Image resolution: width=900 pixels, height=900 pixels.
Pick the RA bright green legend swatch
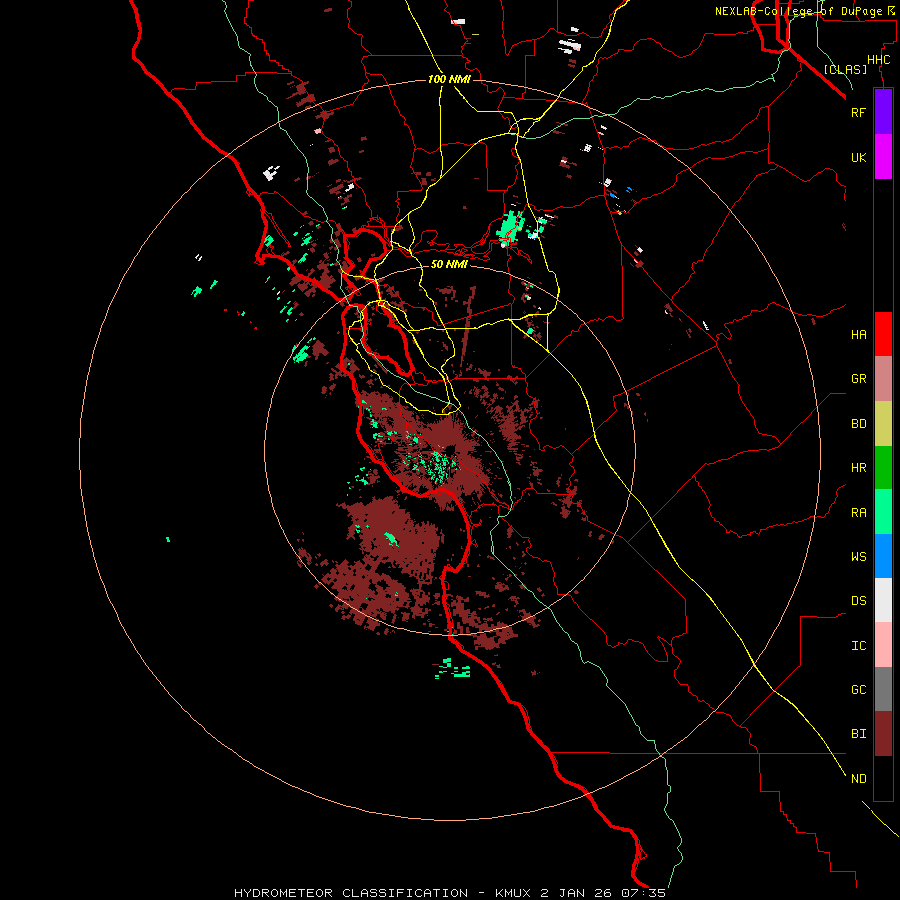click(x=883, y=512)
